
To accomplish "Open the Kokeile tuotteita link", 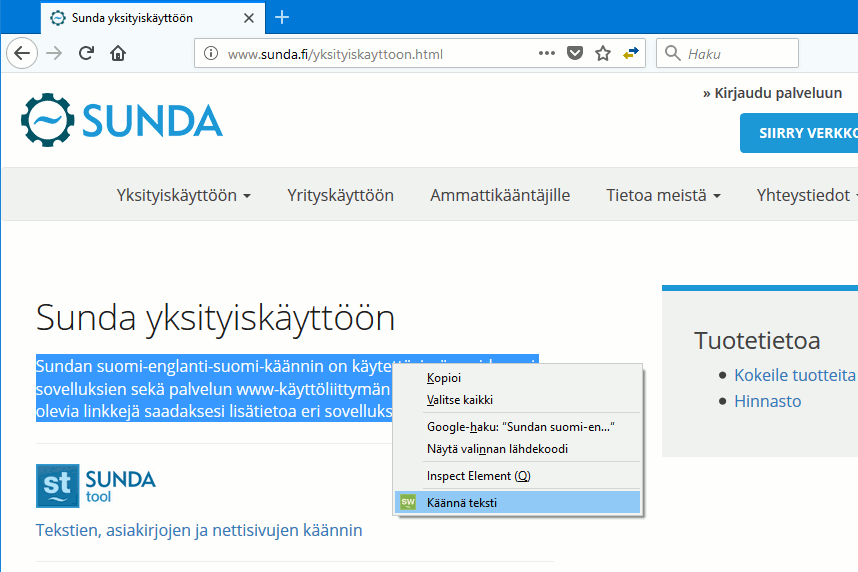I will pos(795,375).
